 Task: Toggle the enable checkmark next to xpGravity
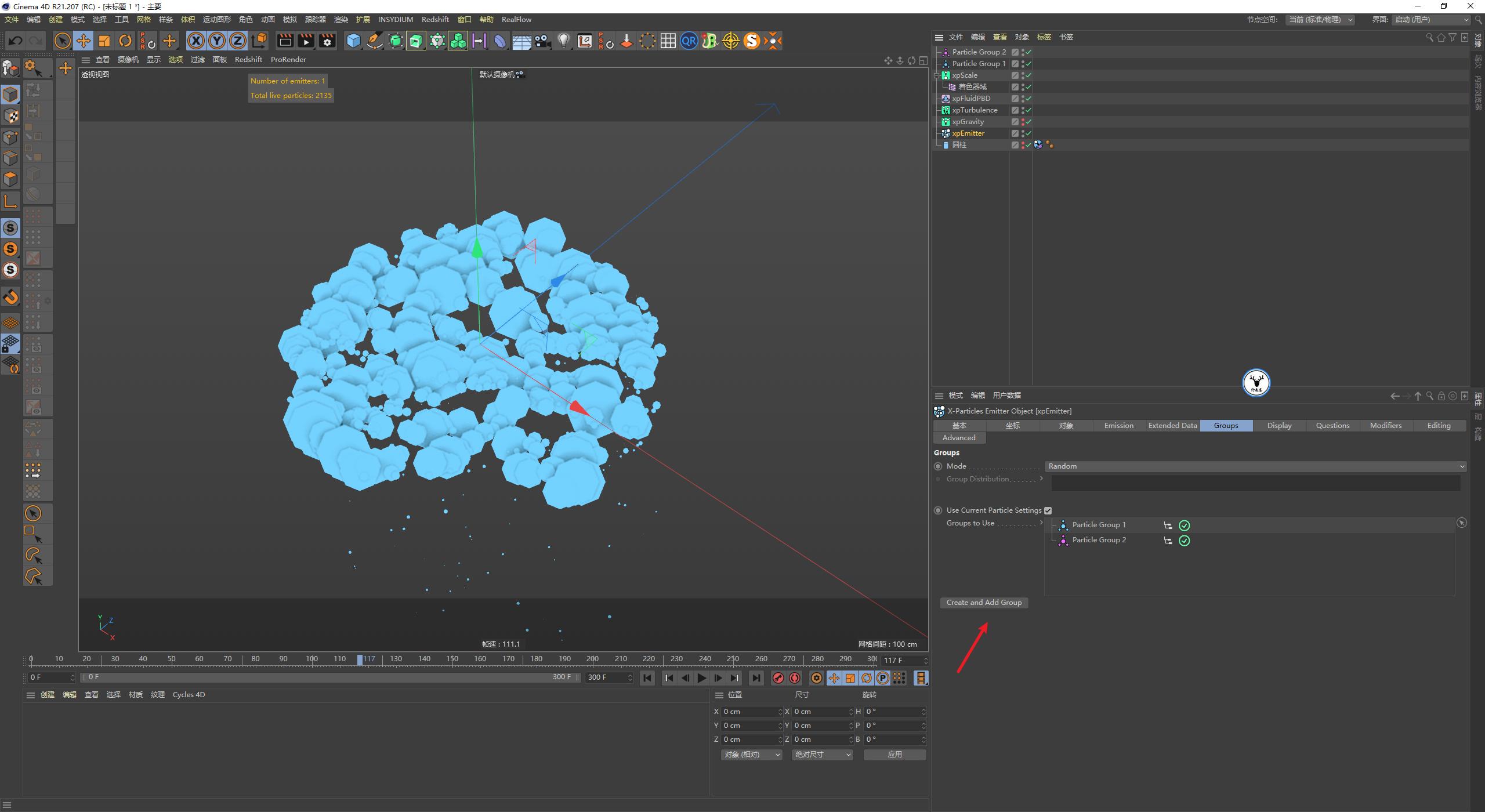coord(1028,122)
